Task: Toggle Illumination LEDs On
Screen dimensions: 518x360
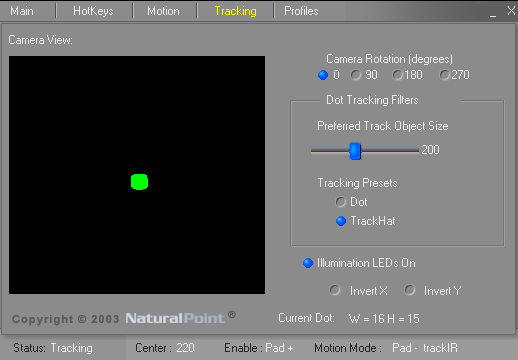Action: 308,263
